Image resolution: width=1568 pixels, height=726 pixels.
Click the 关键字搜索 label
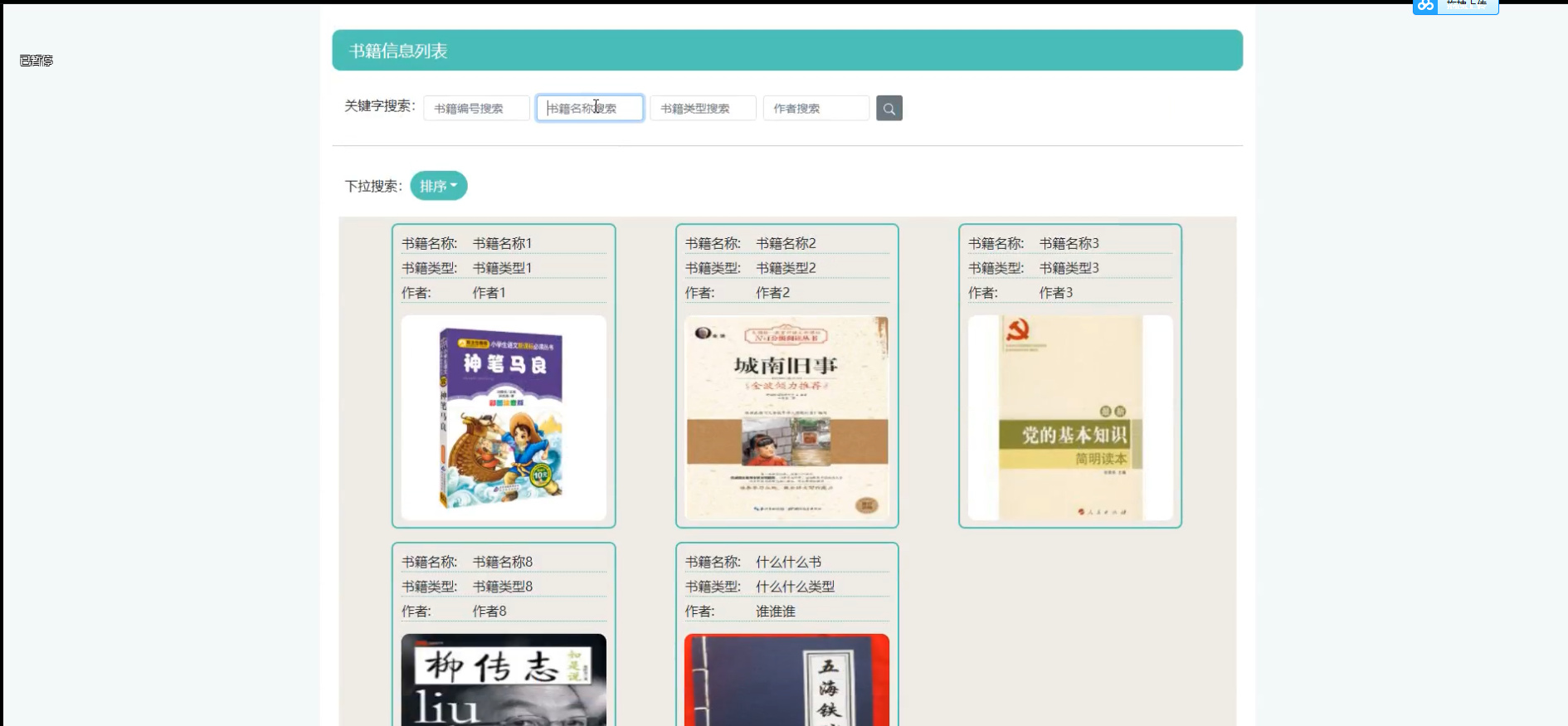click(380, 106)
